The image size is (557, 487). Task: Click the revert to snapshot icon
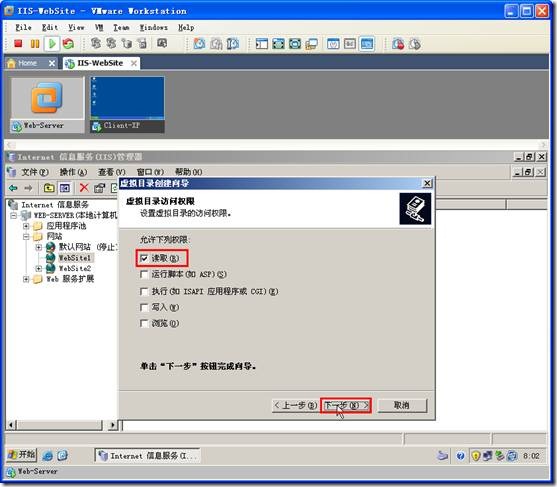216,44
